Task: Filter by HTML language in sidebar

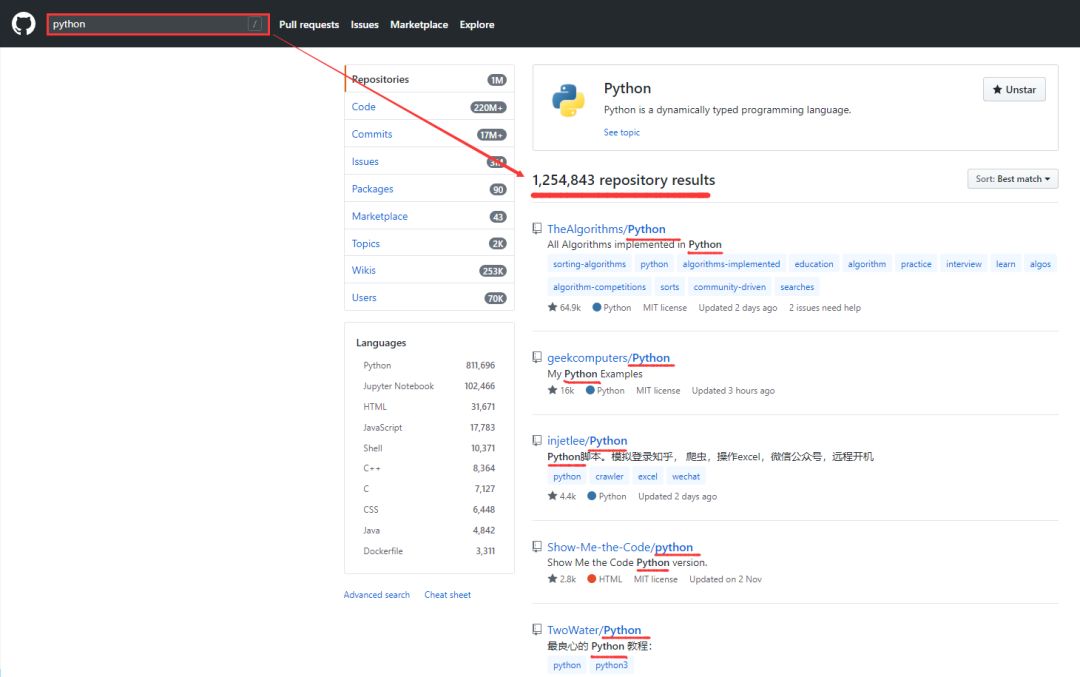Action: [x=429, y=407]
